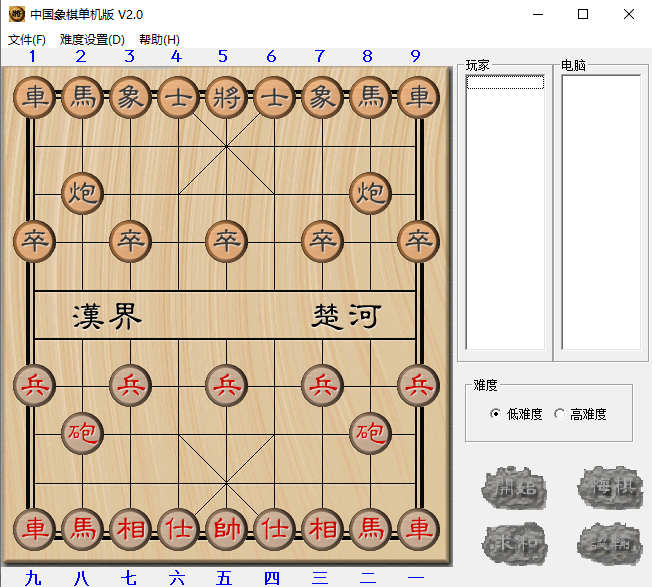The height and width of the screenshot is (587, 652).
Task: Click the black general 將 piece
Action: coord(227,97)
